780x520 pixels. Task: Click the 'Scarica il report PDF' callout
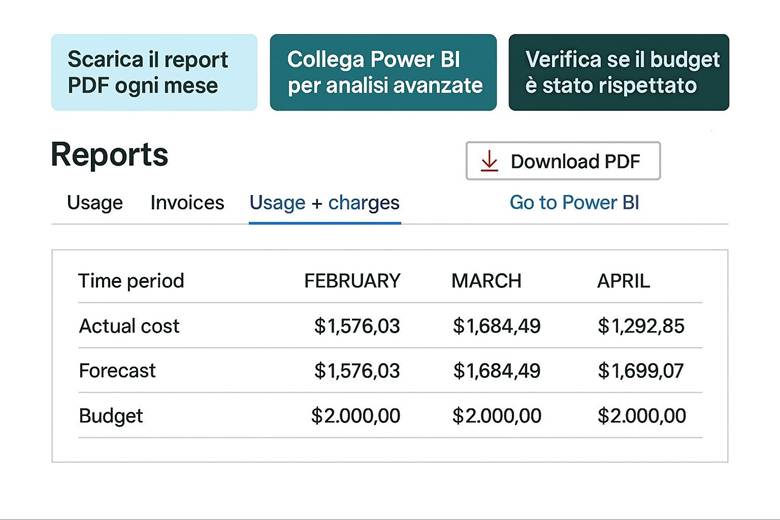pos(154,72)
